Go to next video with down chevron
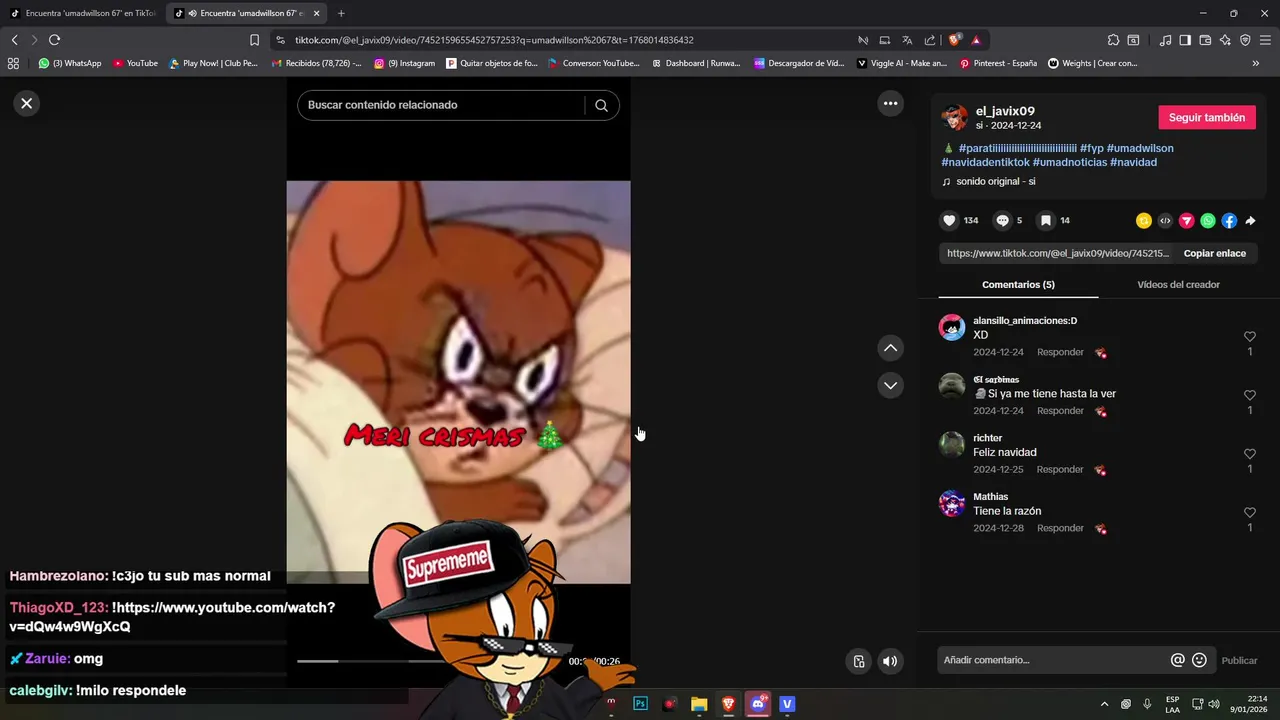The height and width of the screenshot is (720, 1280). tap(890, 385)
